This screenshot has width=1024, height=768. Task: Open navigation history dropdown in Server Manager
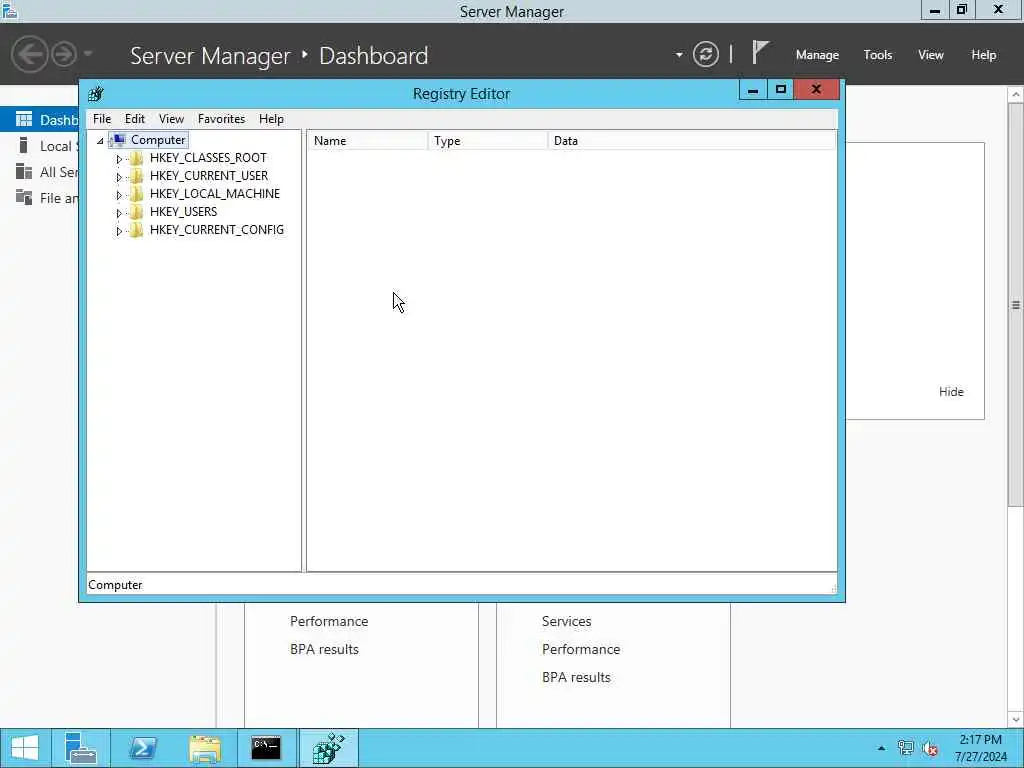(x=88, y=54)
